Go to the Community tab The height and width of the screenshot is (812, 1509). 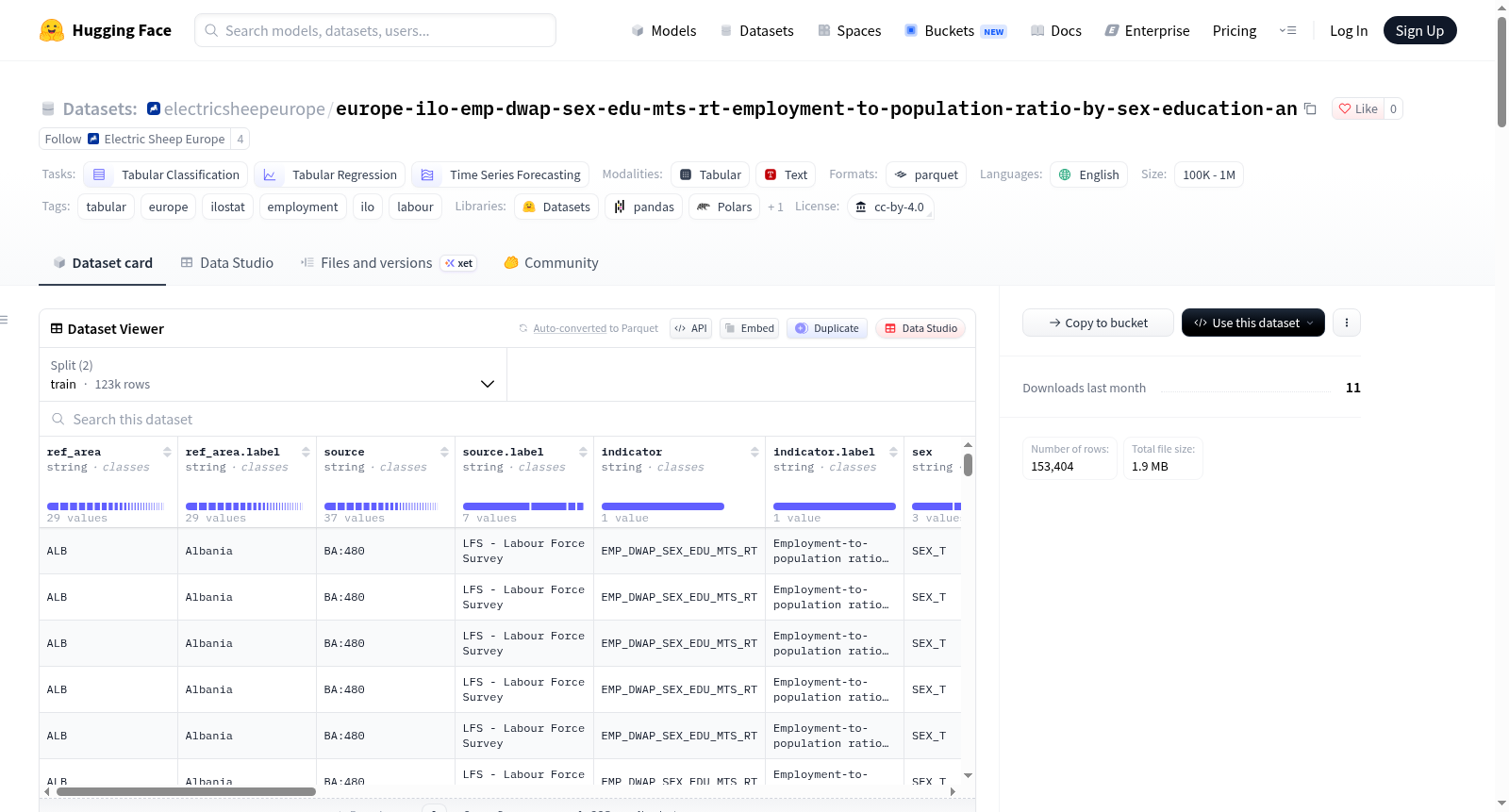click(551, 263)
